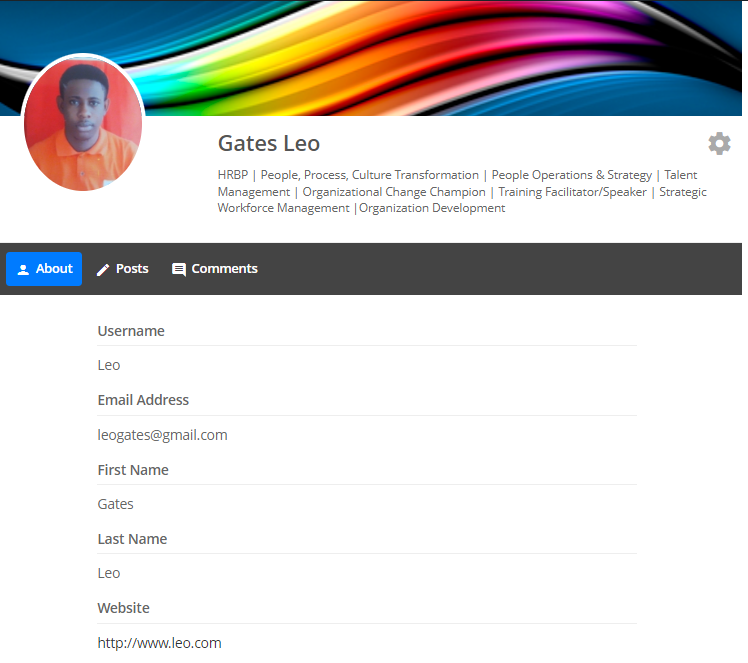The height and width of the screenshot is (663, 748).
Task: Switch to the Posts tab
Action: pyautogui.click(x=123, y=269)
